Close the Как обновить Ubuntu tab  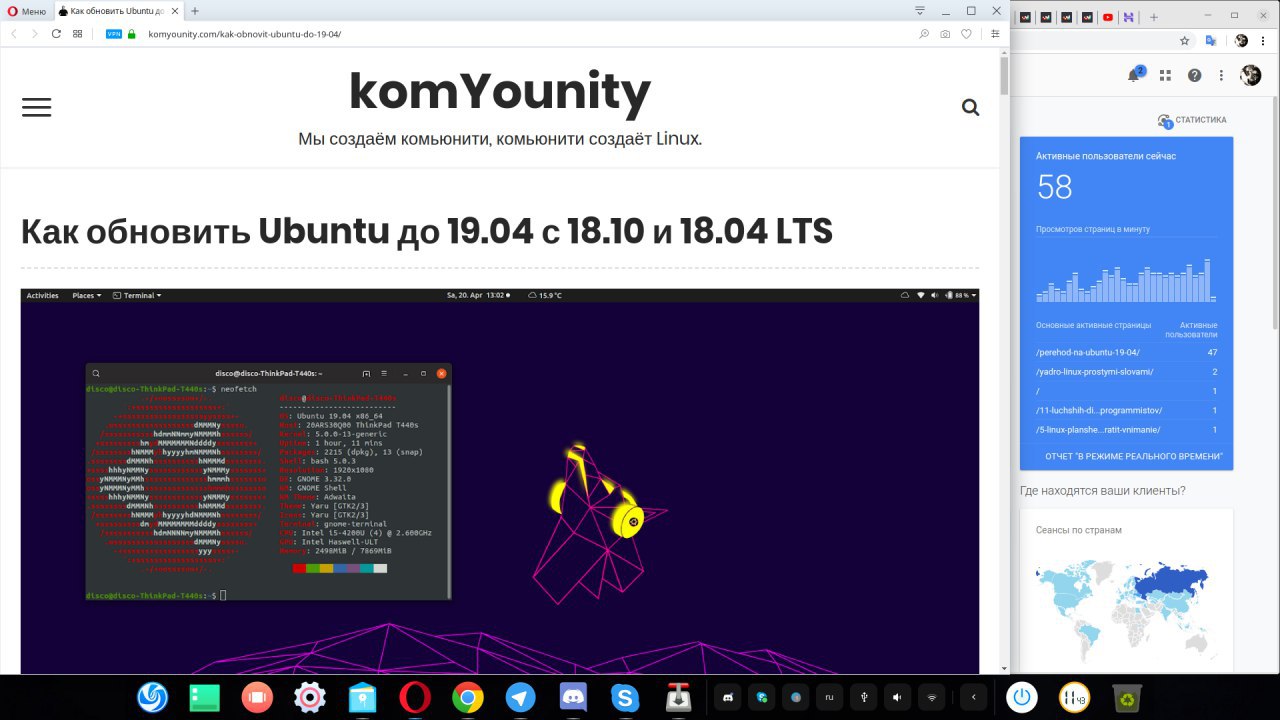coord(174,11)
